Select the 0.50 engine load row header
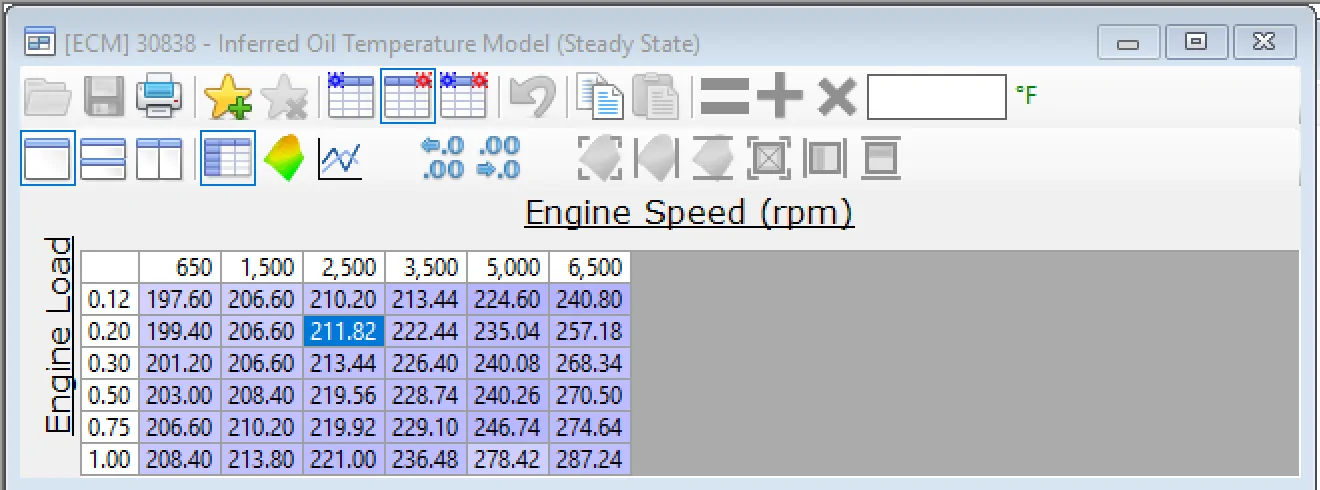This screenshot has height=490, width=1320. (x=110, y=395)
